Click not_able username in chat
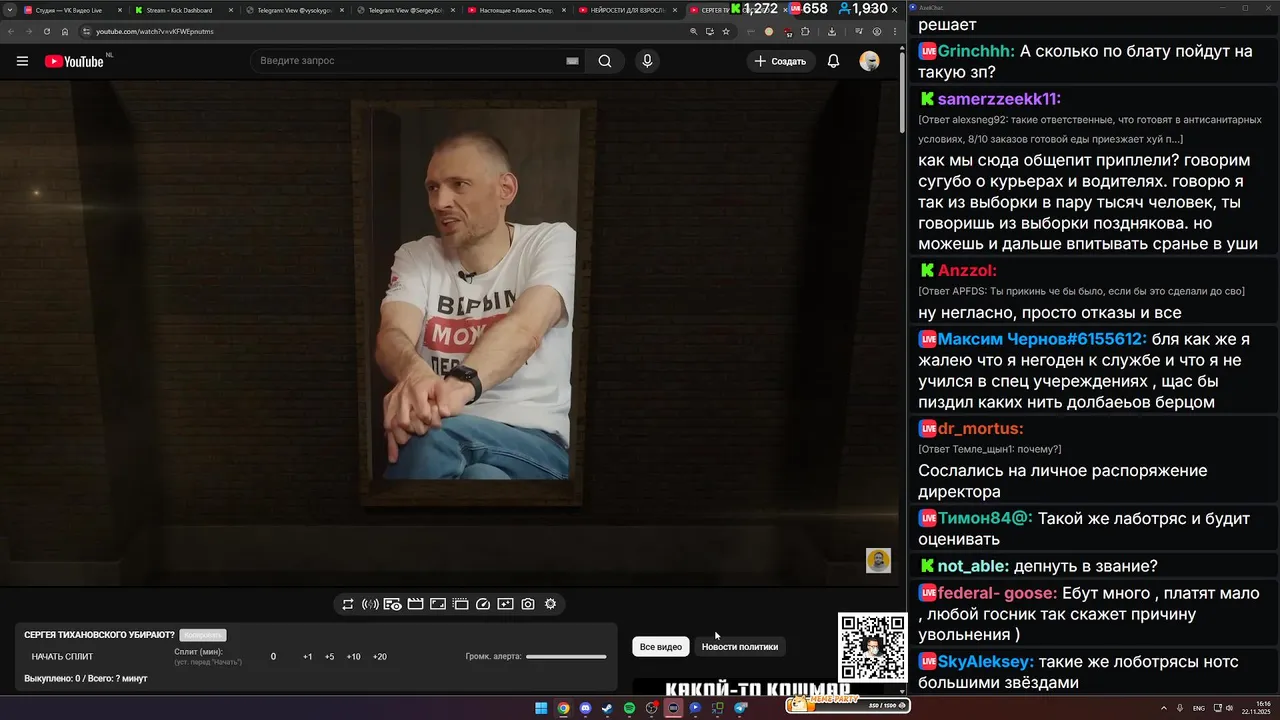Image resolution: width=1280 pixels, height=720 pixels. [x=973, y=566]
